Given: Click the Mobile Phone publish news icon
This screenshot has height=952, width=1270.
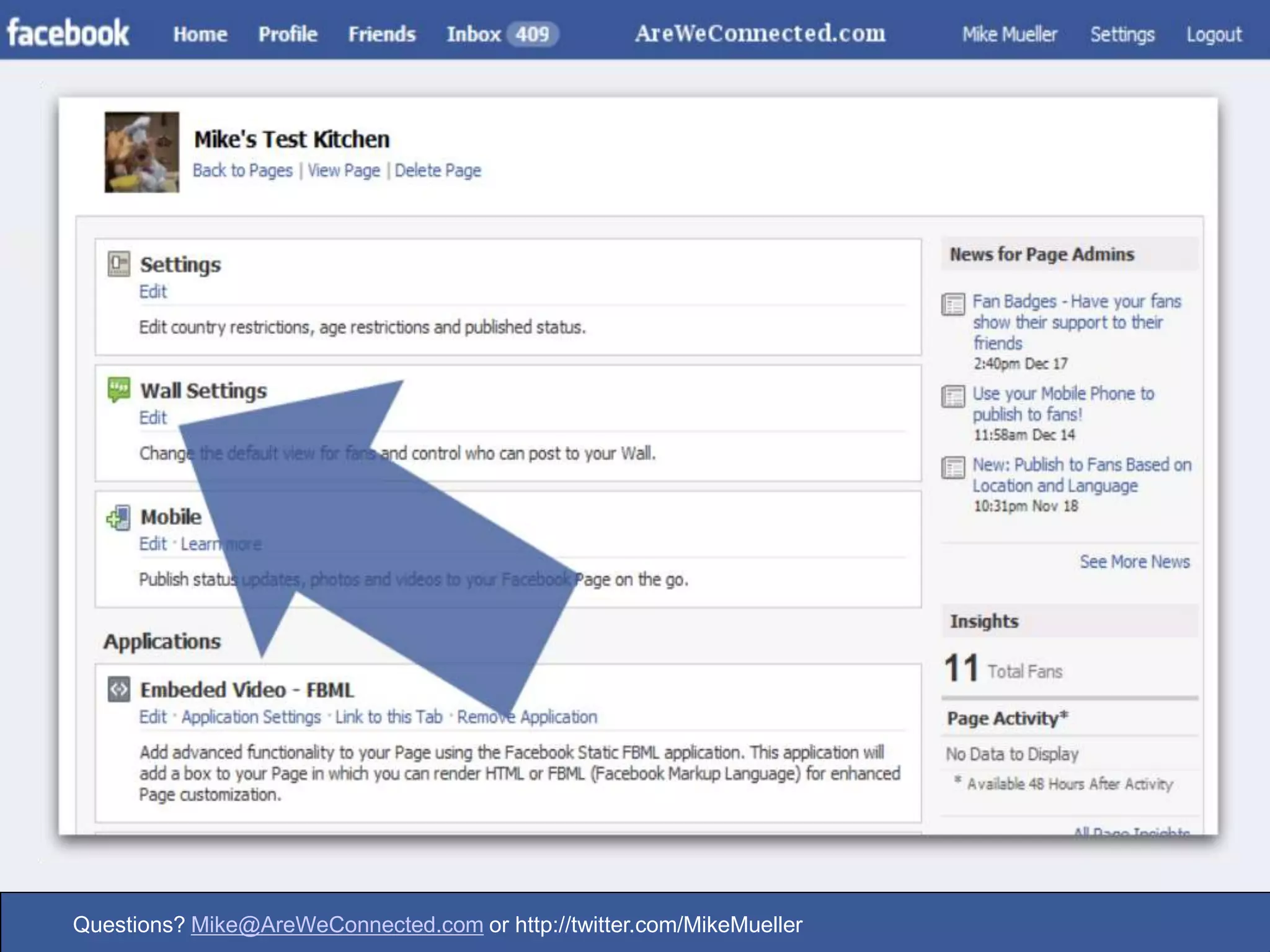Looking at the screenshot, I should tap(953, 396).
